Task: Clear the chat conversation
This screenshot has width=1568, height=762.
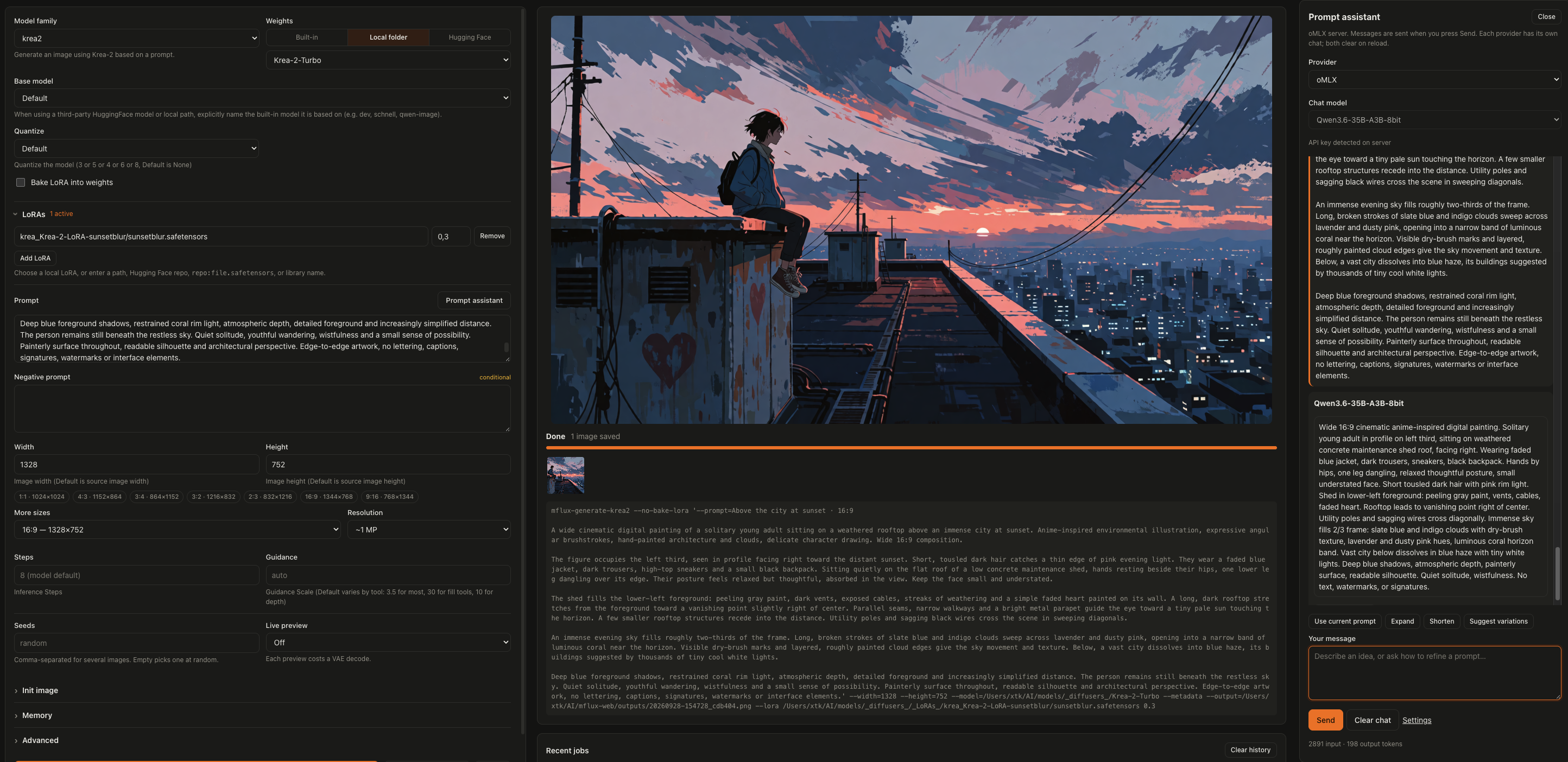Action: click(1372, 720)
